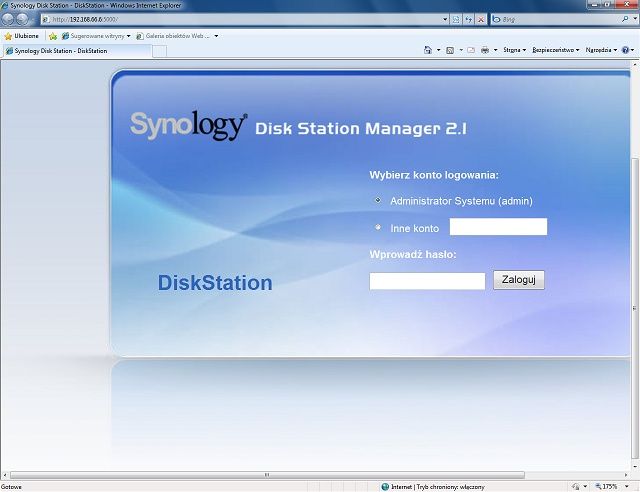Open the feeds dropdown arrow
The height and width of the screenshot is (492, 640).
tap(461, 50)
